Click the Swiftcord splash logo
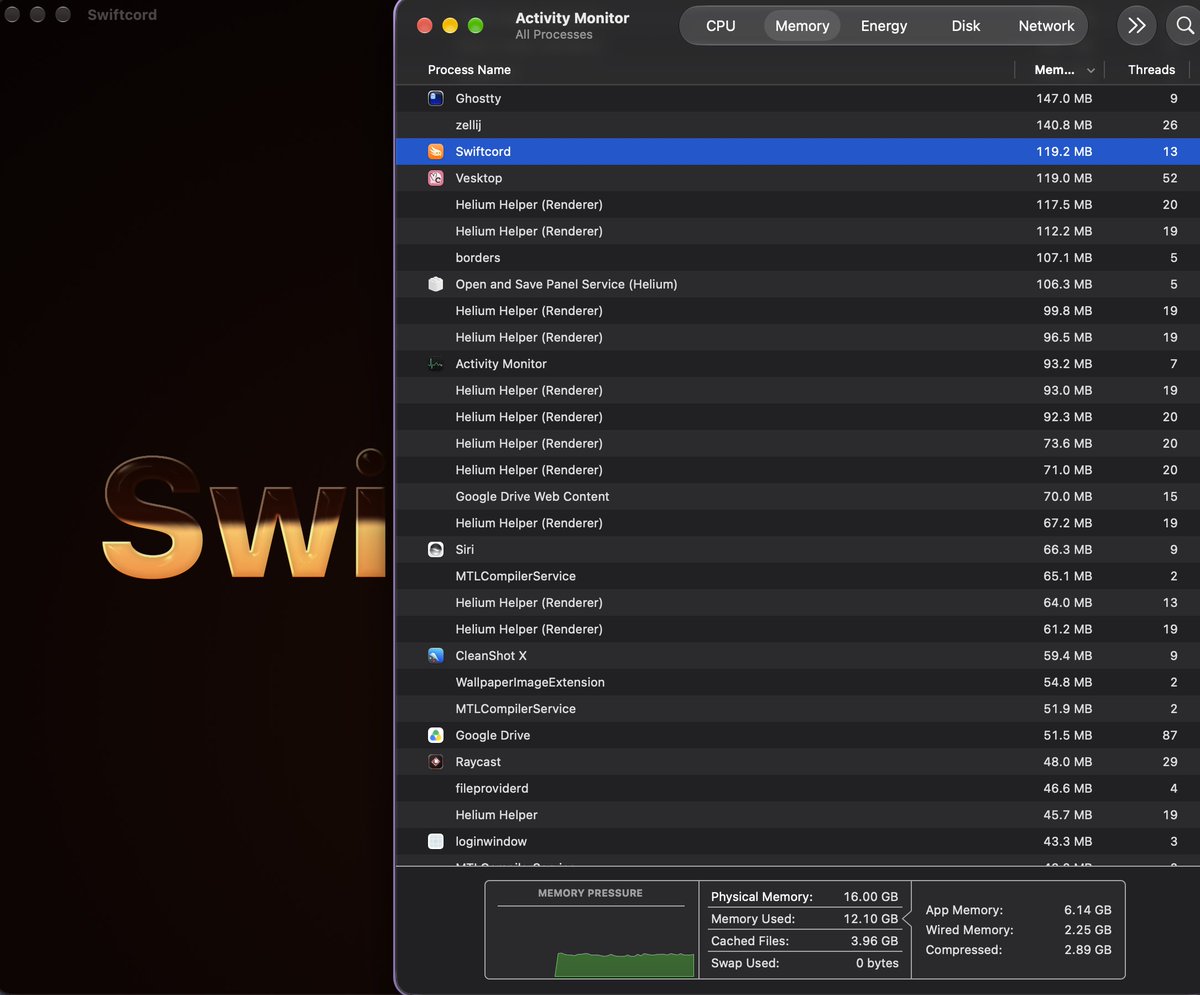This screenshot has width=1200, height=995. 244,515
